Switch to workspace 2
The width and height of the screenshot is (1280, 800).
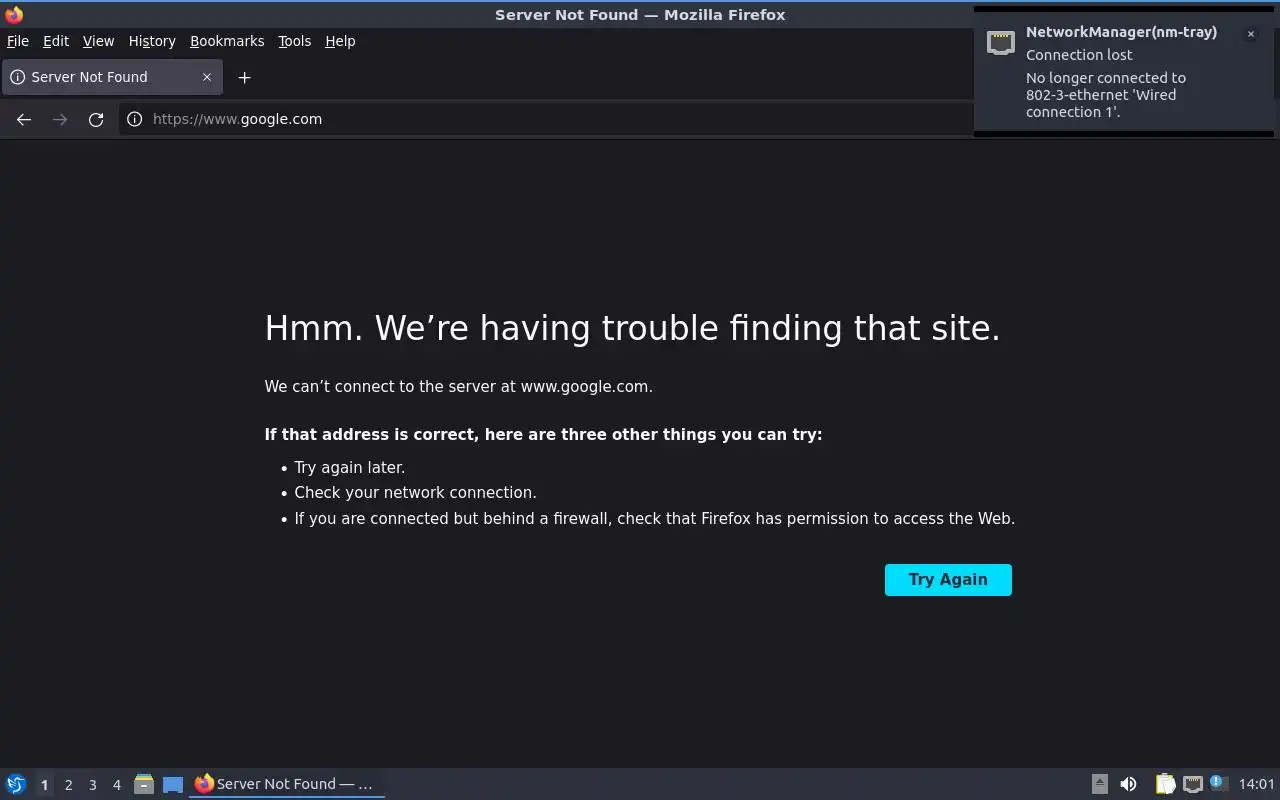coord(68,785)
